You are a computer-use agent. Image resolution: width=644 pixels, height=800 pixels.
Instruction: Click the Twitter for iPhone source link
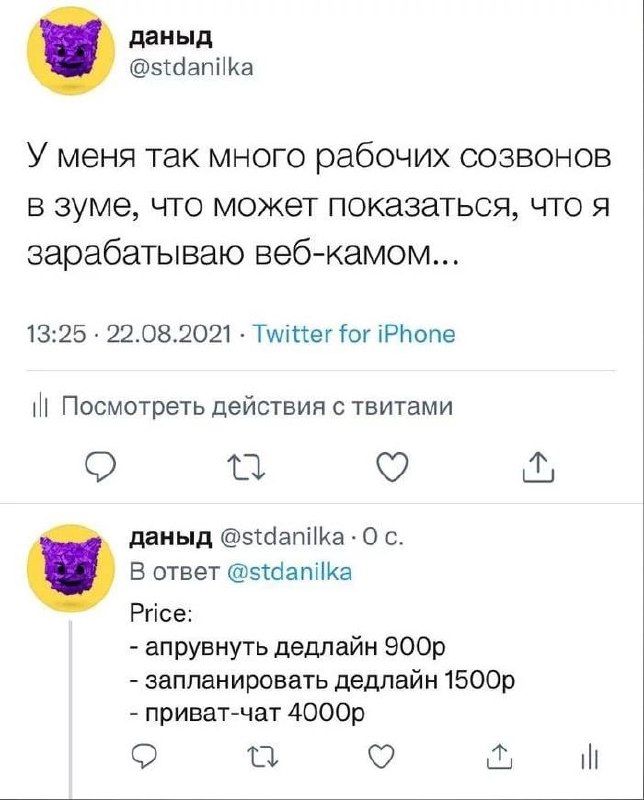pyautogui.click(x=354, y=335)
